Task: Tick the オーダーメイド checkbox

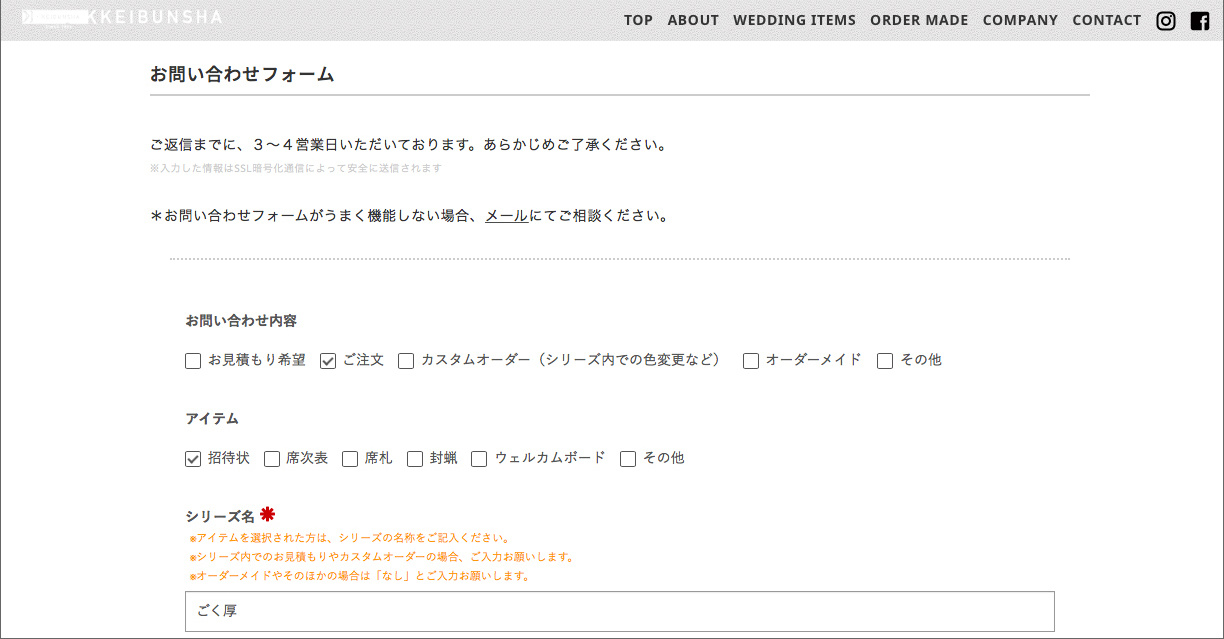Action: click(x=751, y=361)
